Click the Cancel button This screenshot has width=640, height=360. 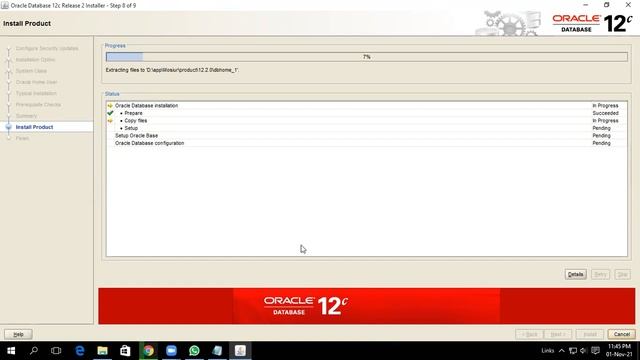tap(622, 334)
